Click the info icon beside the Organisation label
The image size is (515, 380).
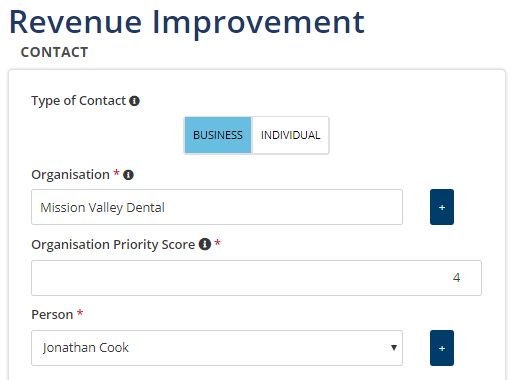click(x=128, y=175)
